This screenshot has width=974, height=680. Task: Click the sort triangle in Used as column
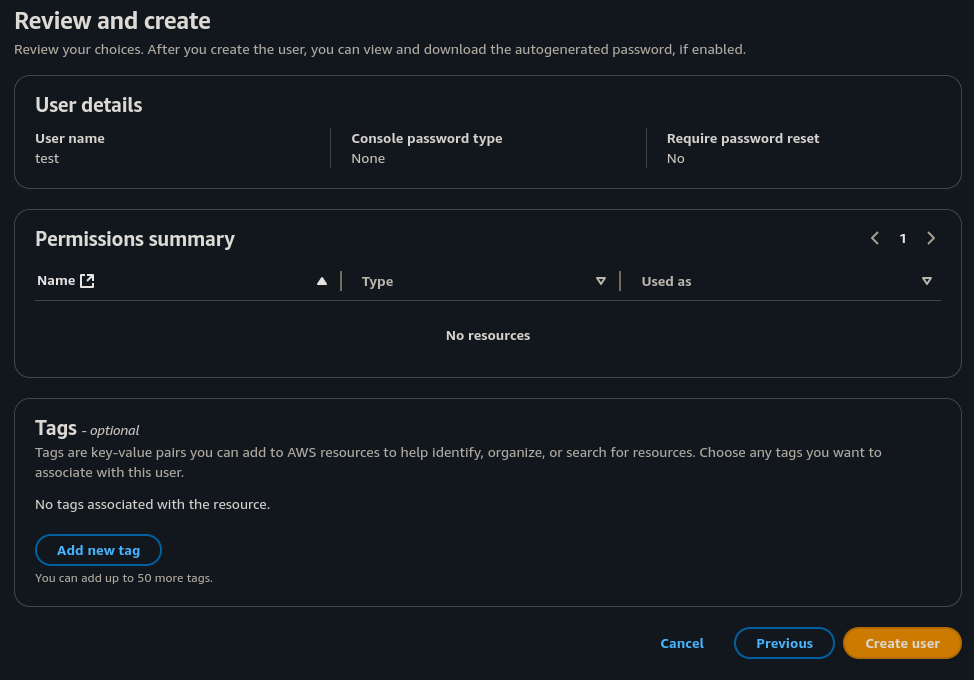(x=927, y=281)
